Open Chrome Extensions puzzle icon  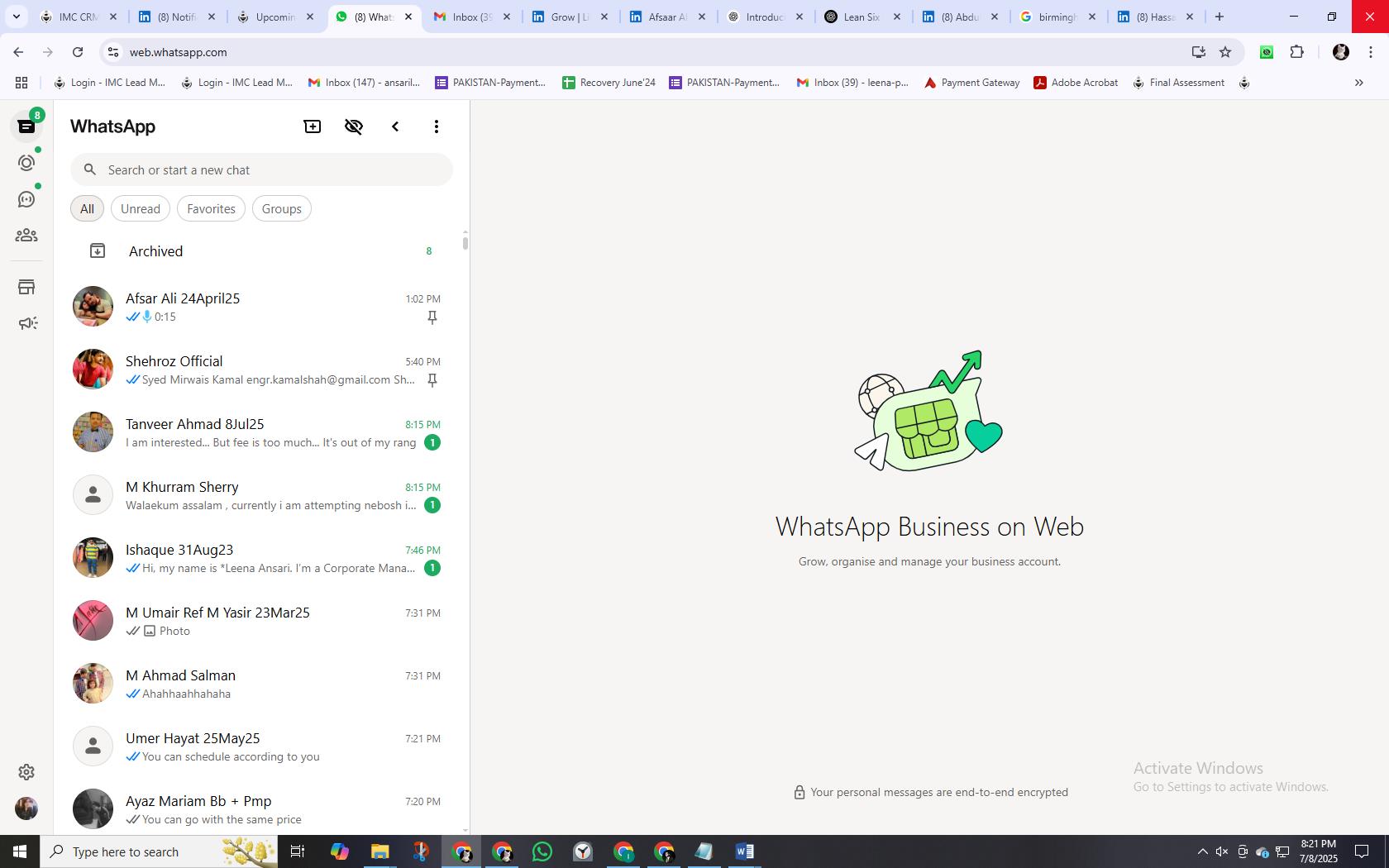1296,52
